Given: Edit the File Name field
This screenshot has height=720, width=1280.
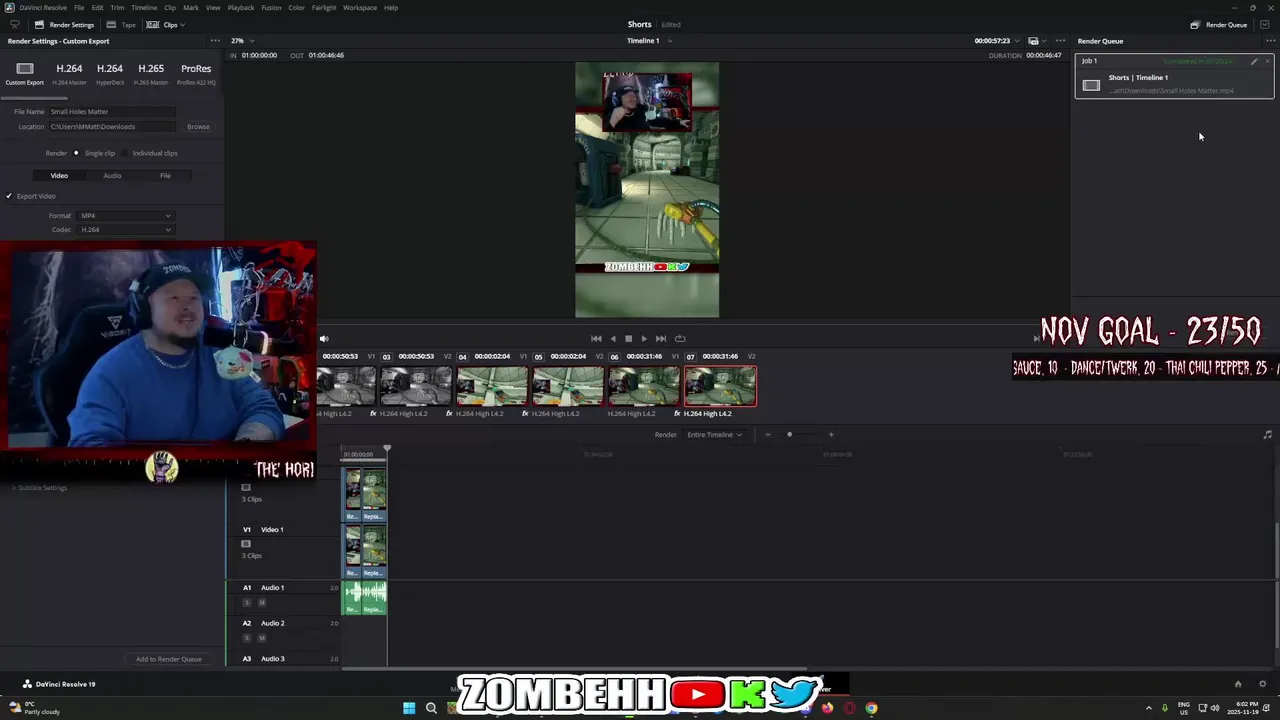Looking at the screenshot, I should coord(112,112).
